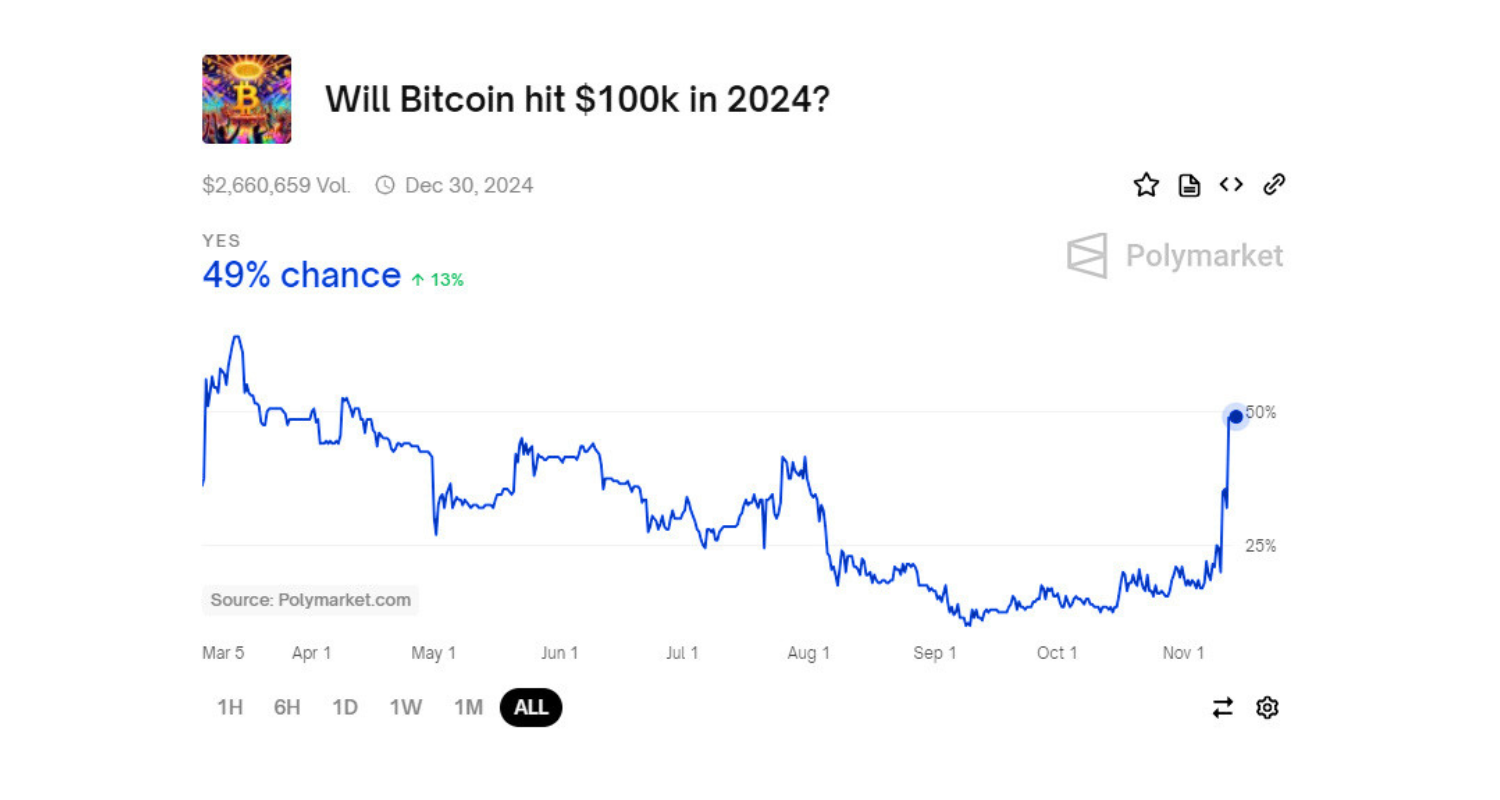Open the market title 'Will Bitcoin hit $100k in 2024?'
Viewport: 1500px width, 800px height.
coord(577,99)
